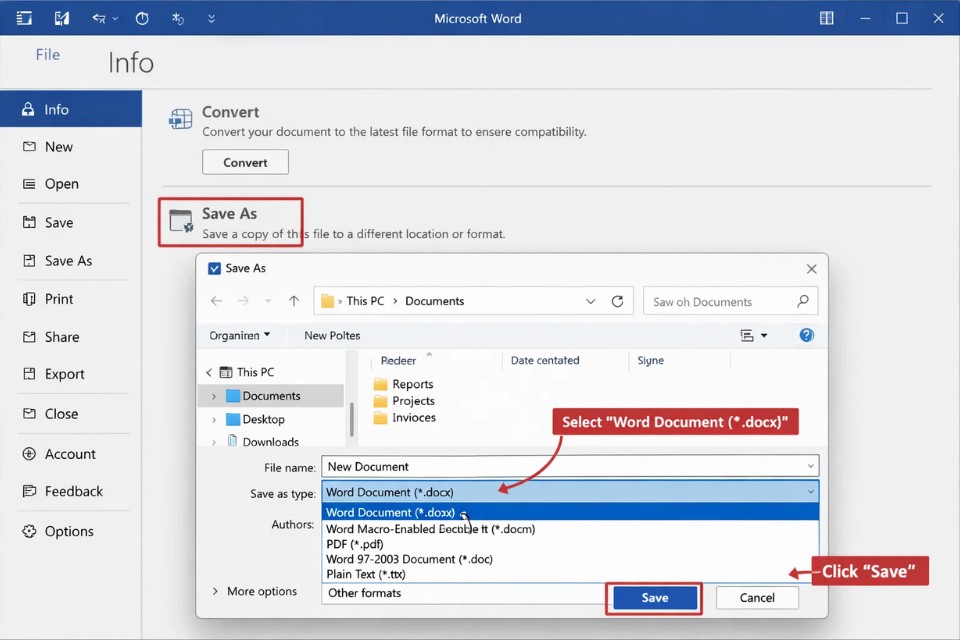Expand the Word Document checkbox in dialog title

[213, 268]
